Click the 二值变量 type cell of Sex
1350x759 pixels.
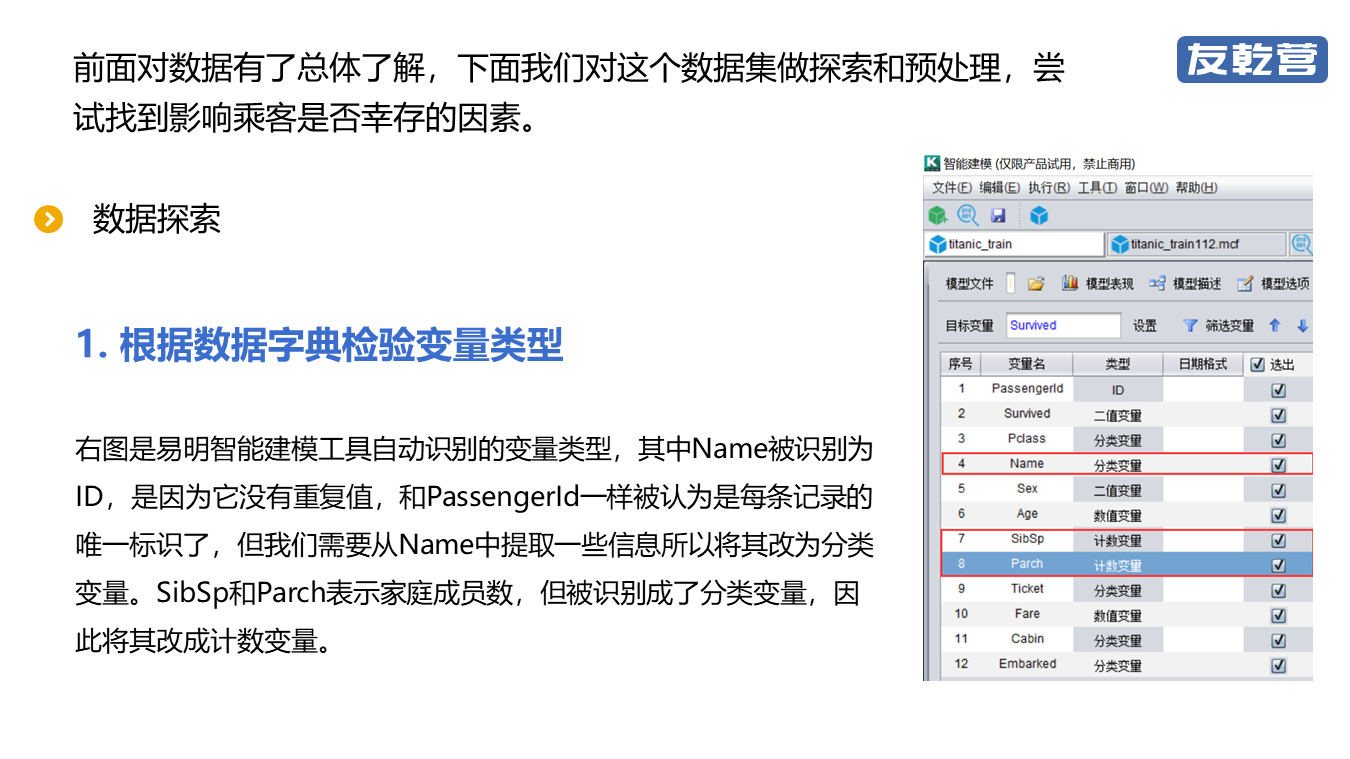[x=1117, y=490]
